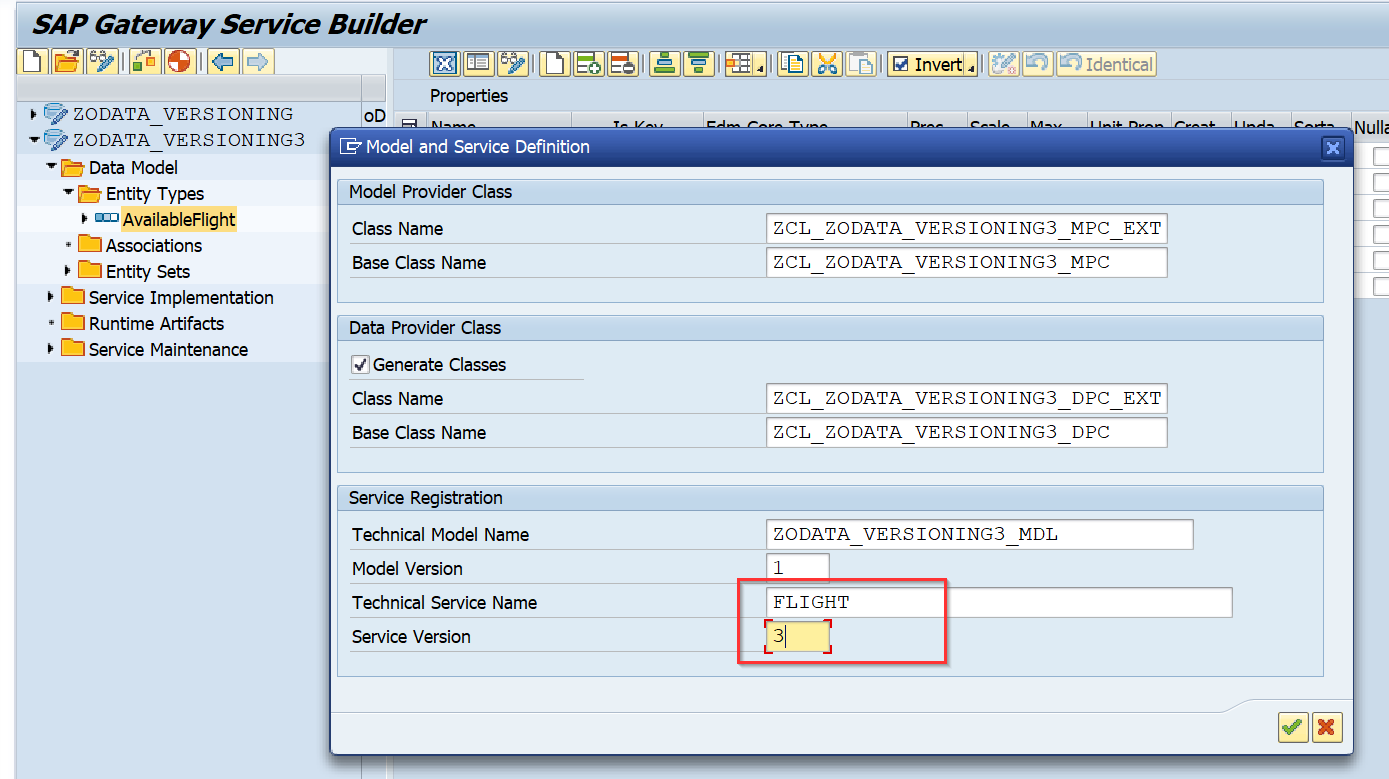Screen dimensions: 1389x779
Task: Select the Copy rows icon
Action: pyautogui.click(x=790, y=63)
